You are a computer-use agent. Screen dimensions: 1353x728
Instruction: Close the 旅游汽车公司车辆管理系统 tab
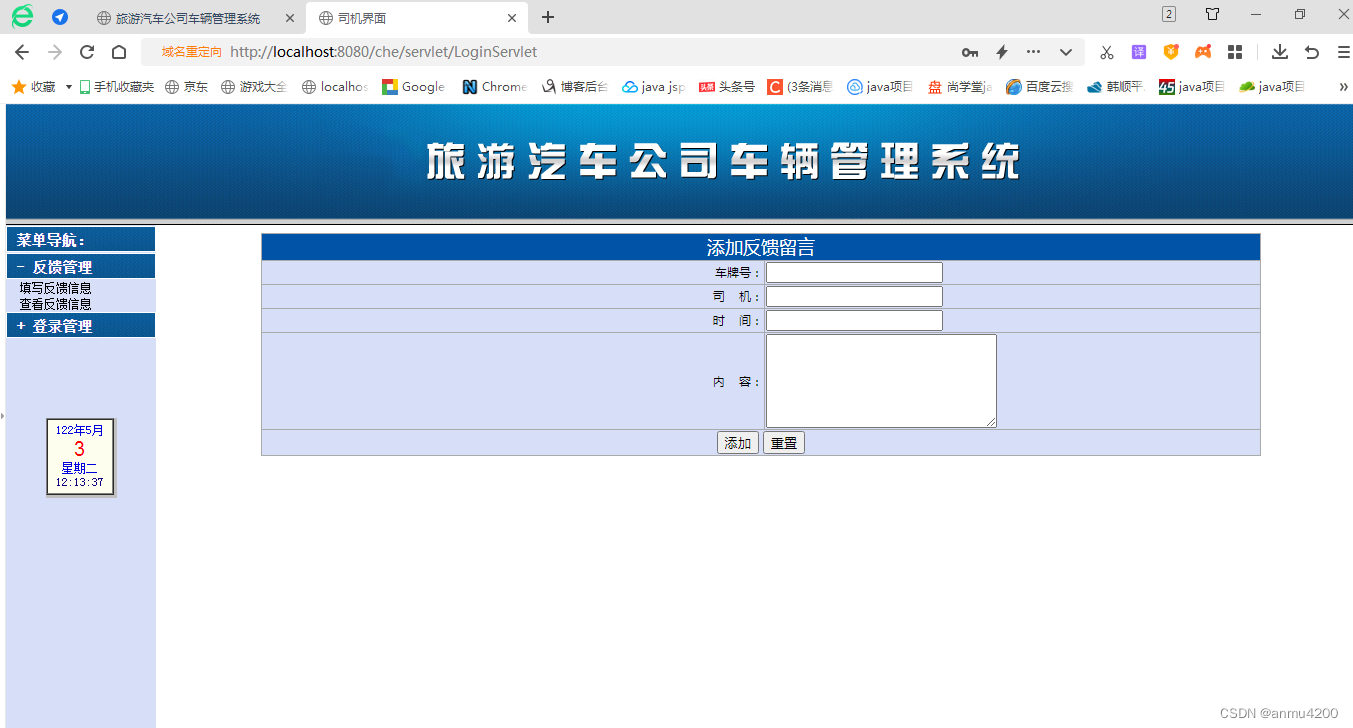tap(290, 18)
